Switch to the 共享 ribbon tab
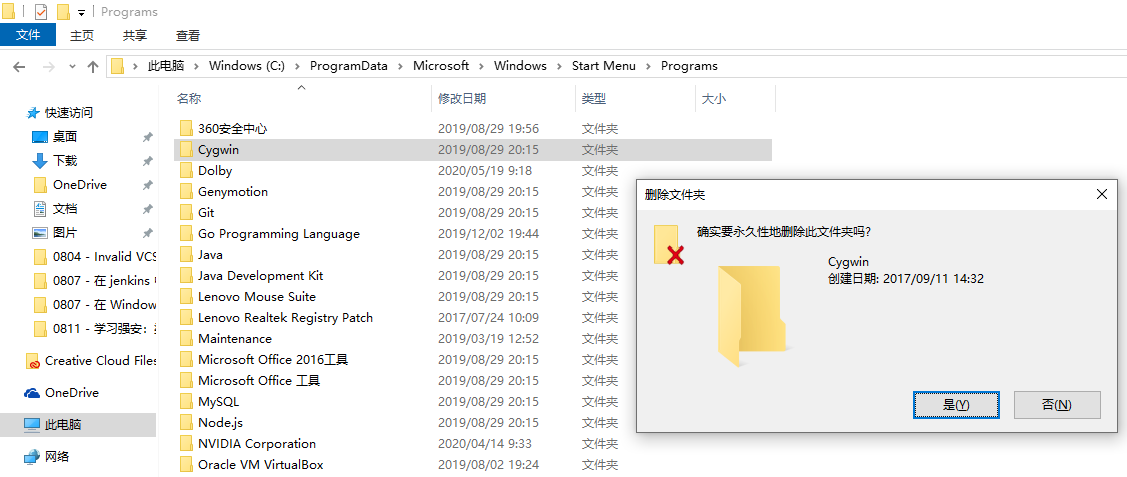1127x477 pixels. point(134,34)
